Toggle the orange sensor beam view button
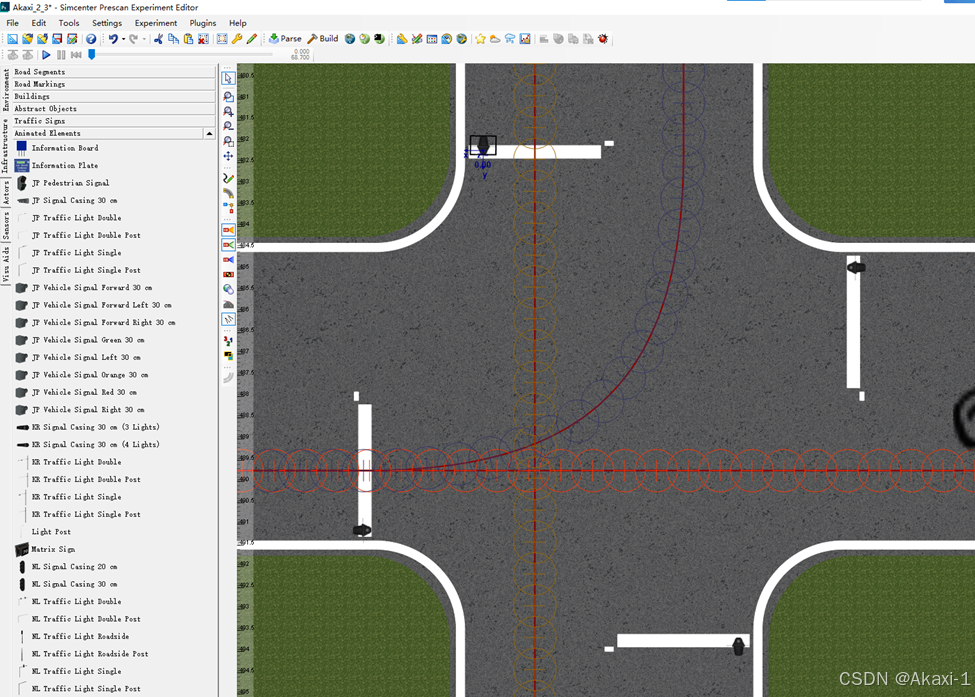 point(228,230)
